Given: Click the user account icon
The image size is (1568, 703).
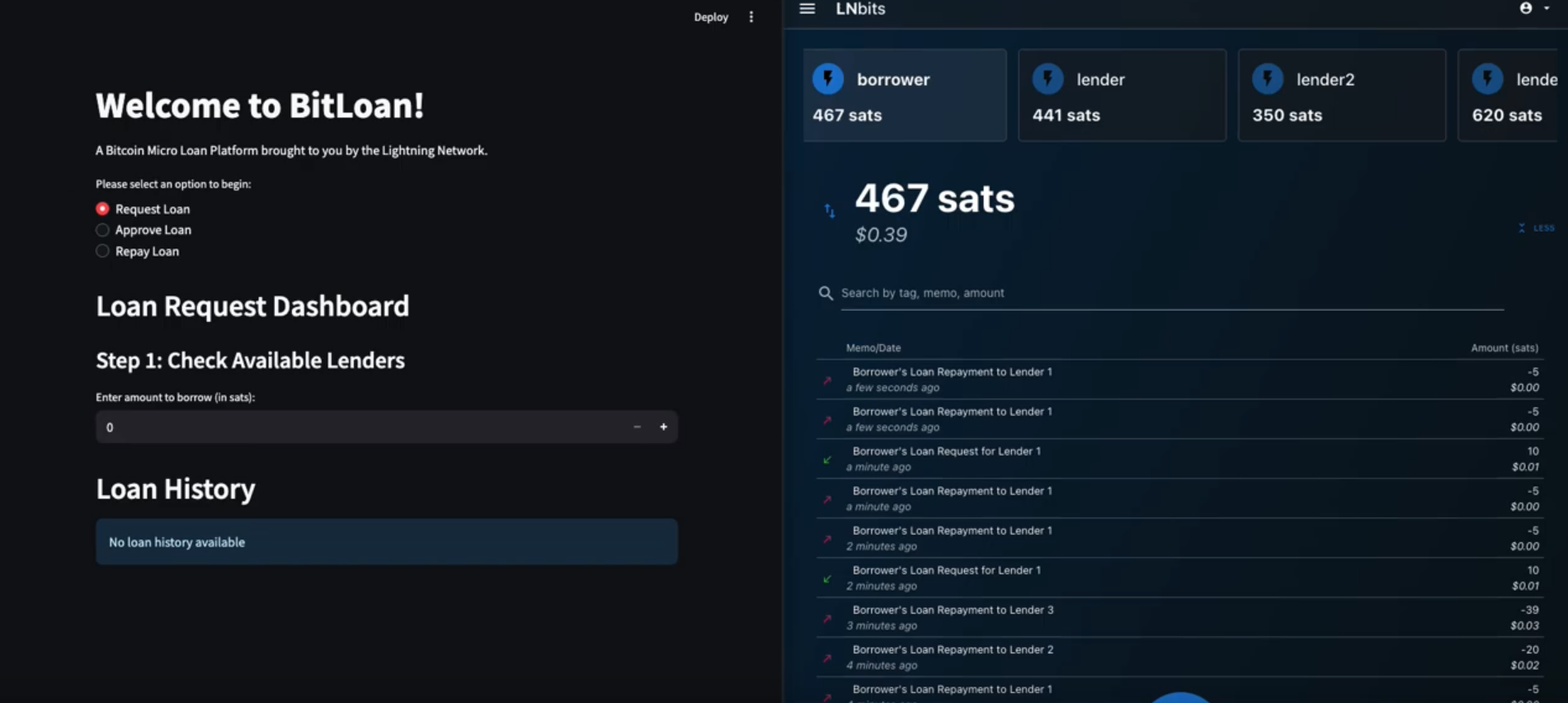Looking at the screenshot, I should [x=1526, y=8].
